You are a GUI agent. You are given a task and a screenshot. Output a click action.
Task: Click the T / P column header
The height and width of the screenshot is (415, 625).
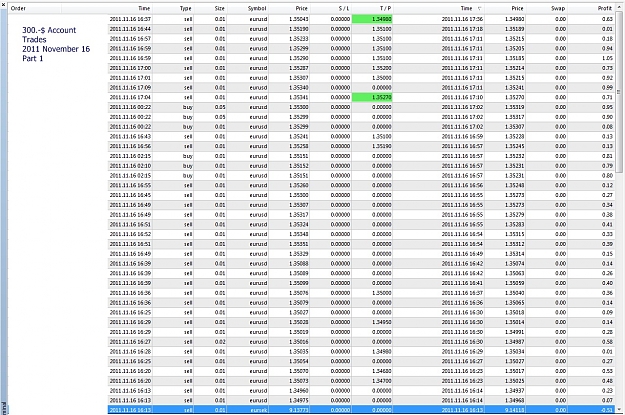(x=385, y=8)
